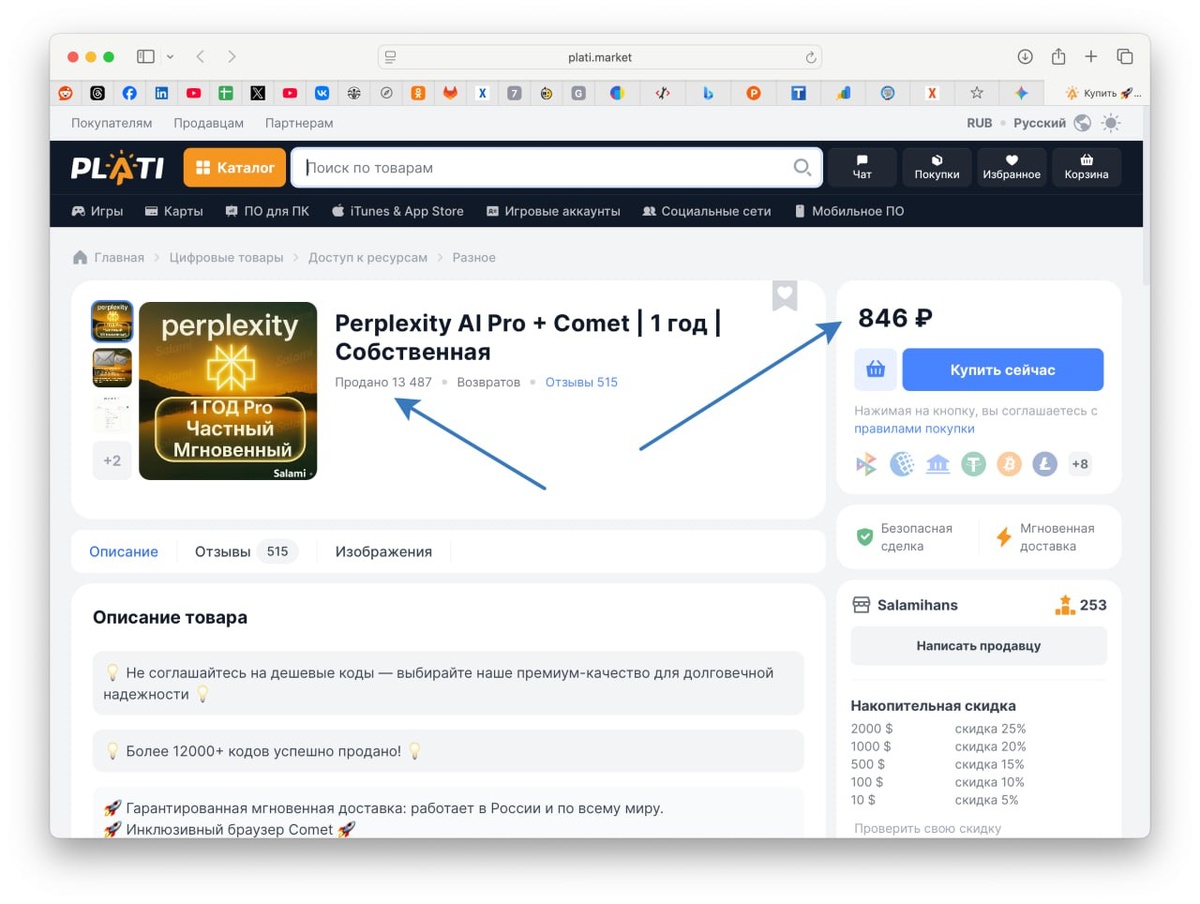Open the Reddit pinned tab
The image size is (1200, 904).
pyautogui.click(x=66, y=93)
